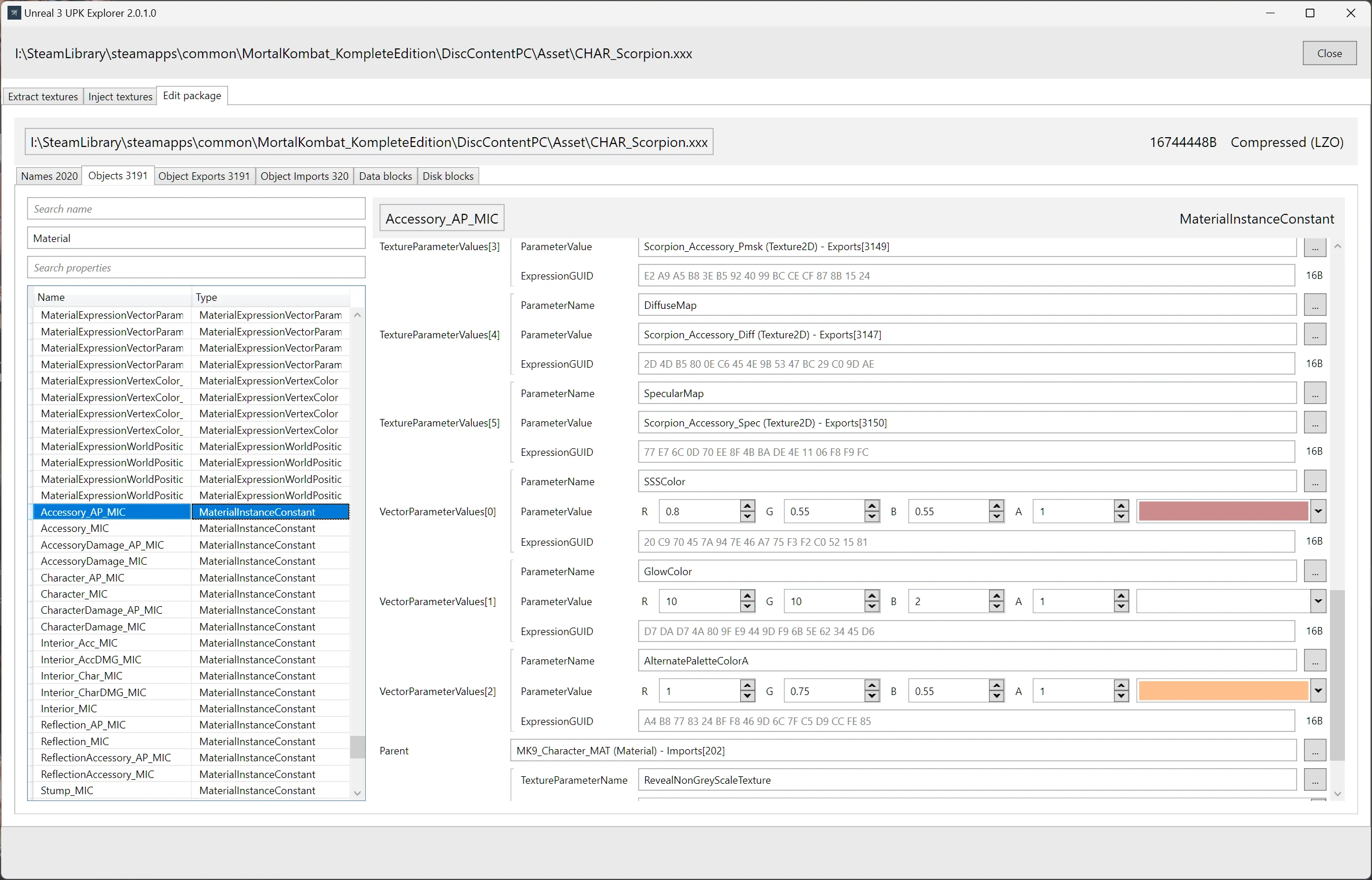
Task: Open the Data blocks tab
Action: click(385, 176)
